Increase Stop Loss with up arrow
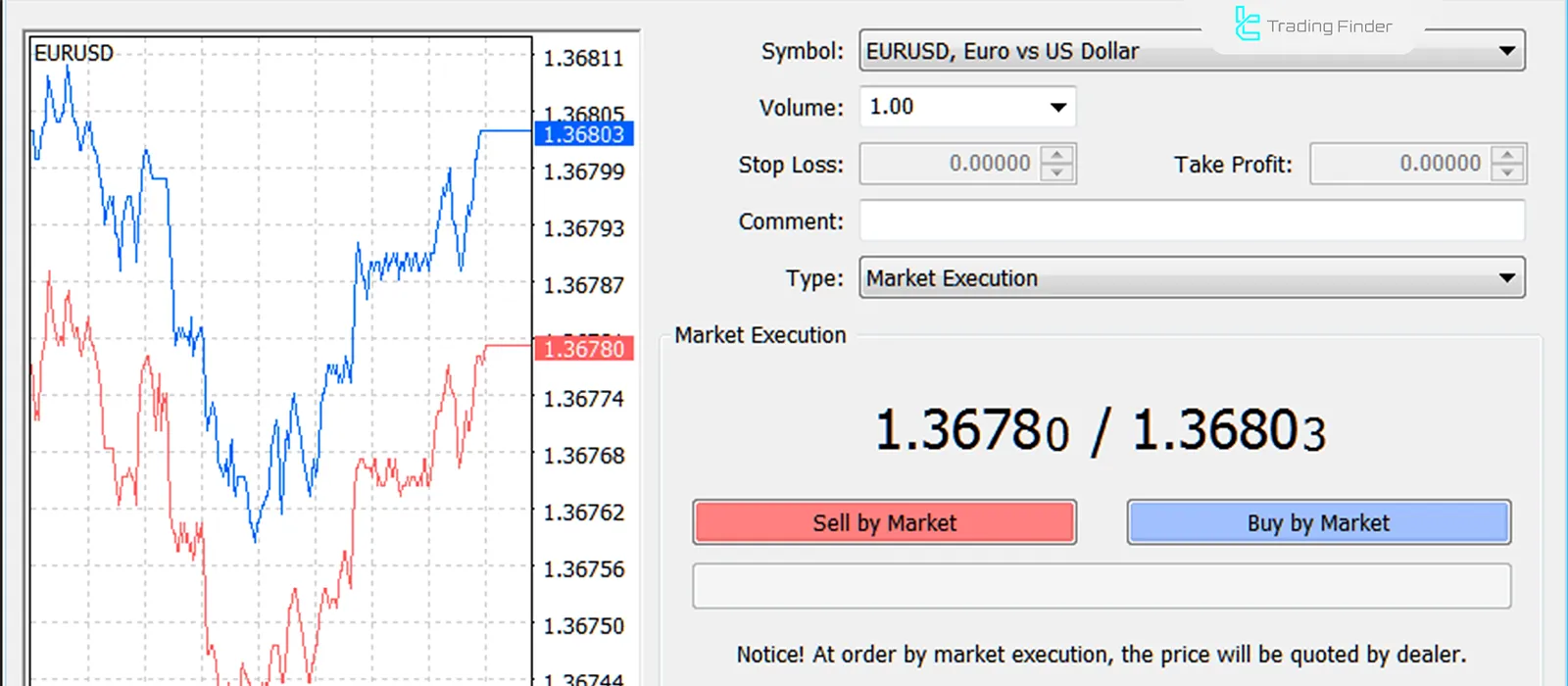1568x686 pixels. click(1056, 155)
